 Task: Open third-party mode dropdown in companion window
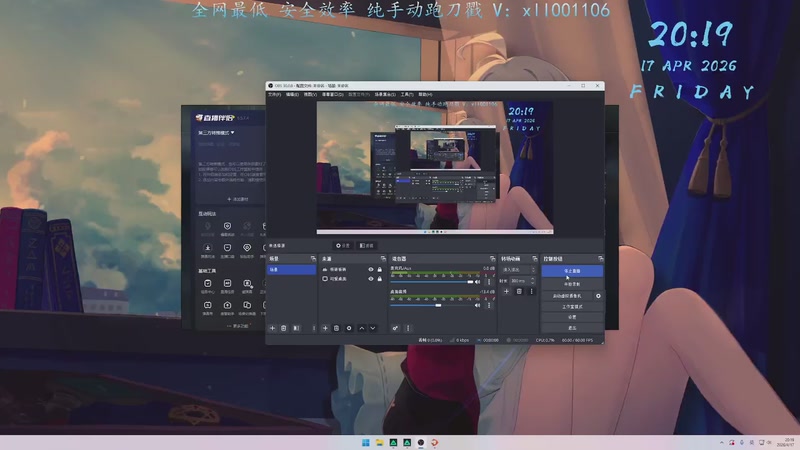(x=216, y=133)
